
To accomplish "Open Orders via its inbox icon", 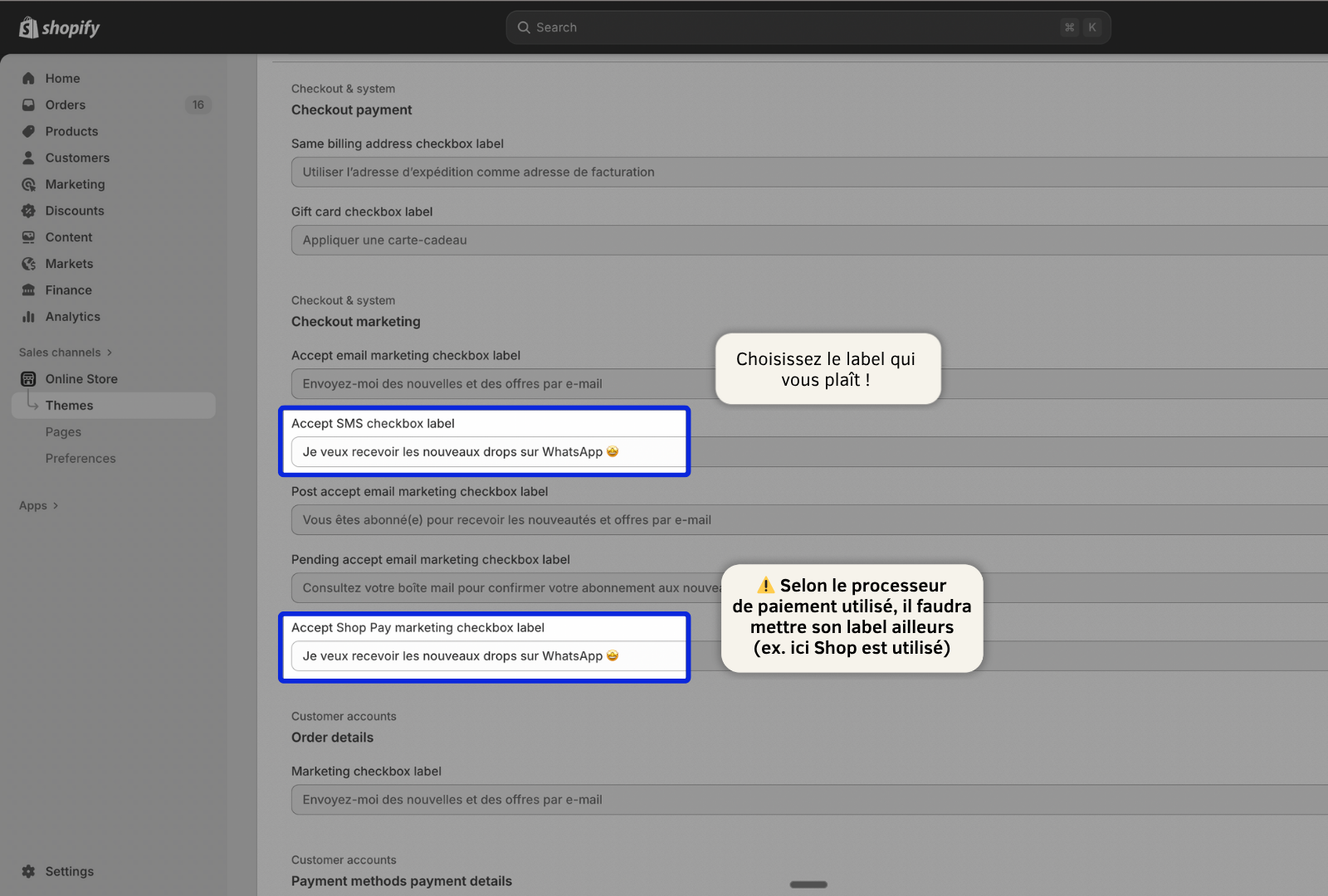I will [28, 105].
